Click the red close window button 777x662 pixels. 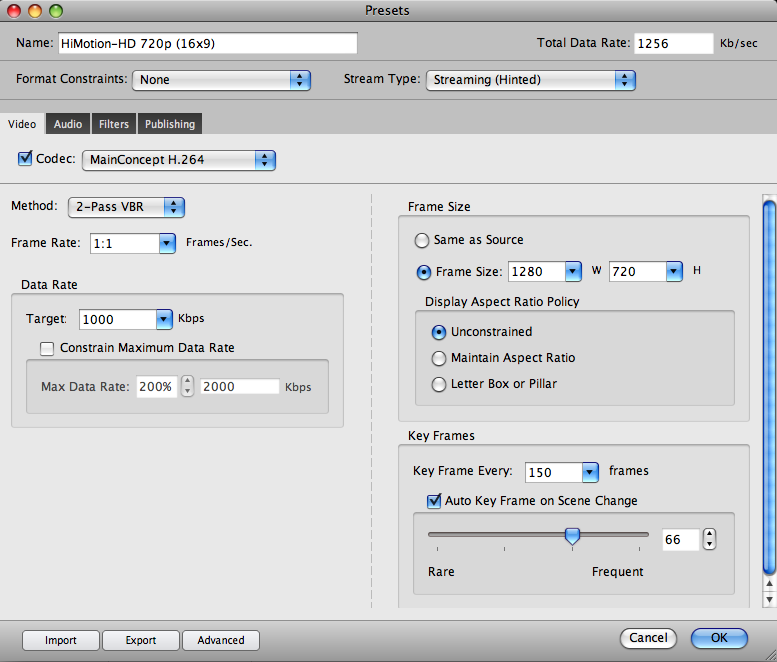[14, 10]
